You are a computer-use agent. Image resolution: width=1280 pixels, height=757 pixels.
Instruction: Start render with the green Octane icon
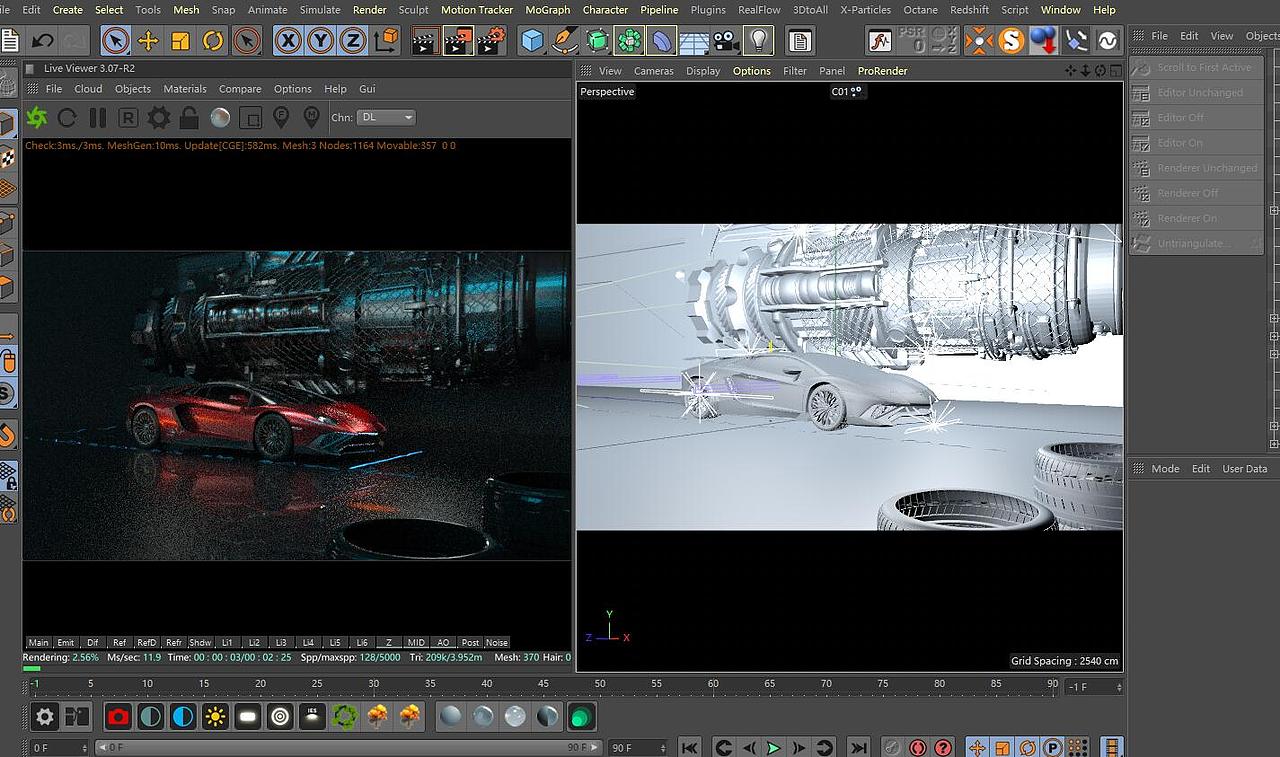pyautogui.click(x=37, y=118)
